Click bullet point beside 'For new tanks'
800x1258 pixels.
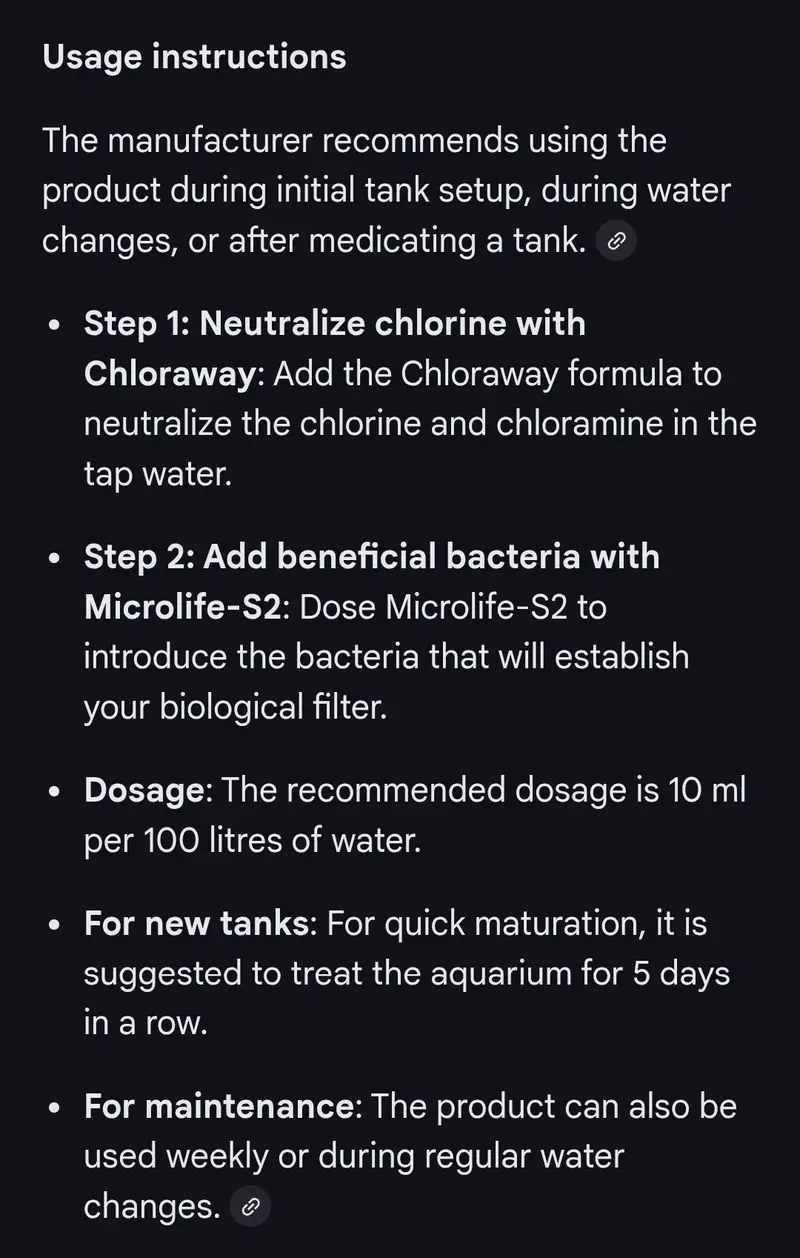click(x=56, y=925)
